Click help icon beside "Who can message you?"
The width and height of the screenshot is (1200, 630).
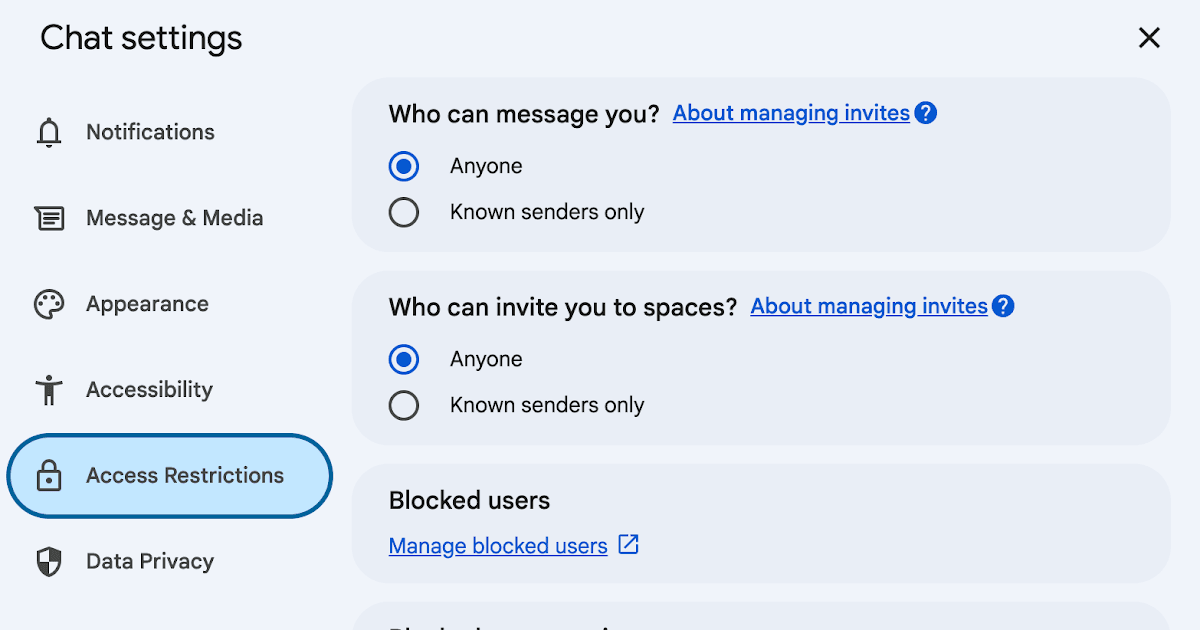click(x=926, y=113)
